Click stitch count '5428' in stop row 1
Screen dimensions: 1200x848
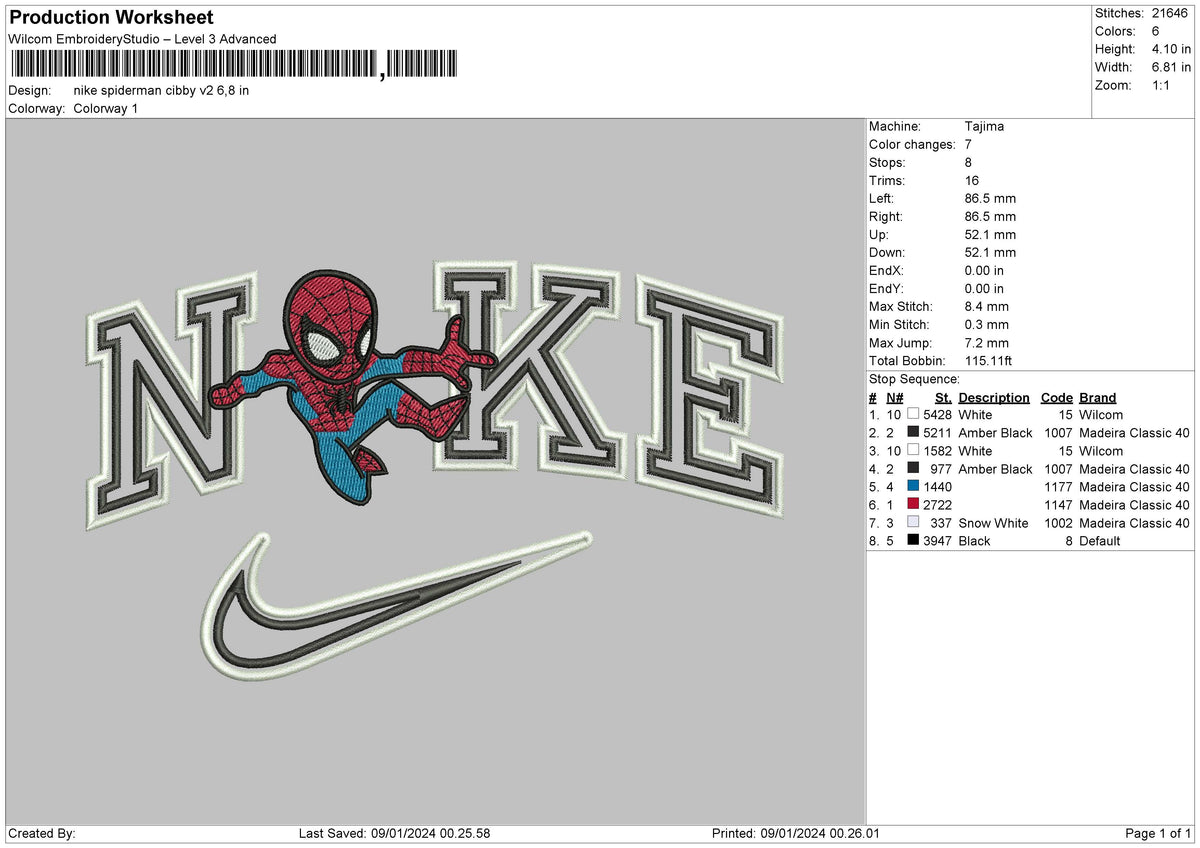(x=938, y=414)
